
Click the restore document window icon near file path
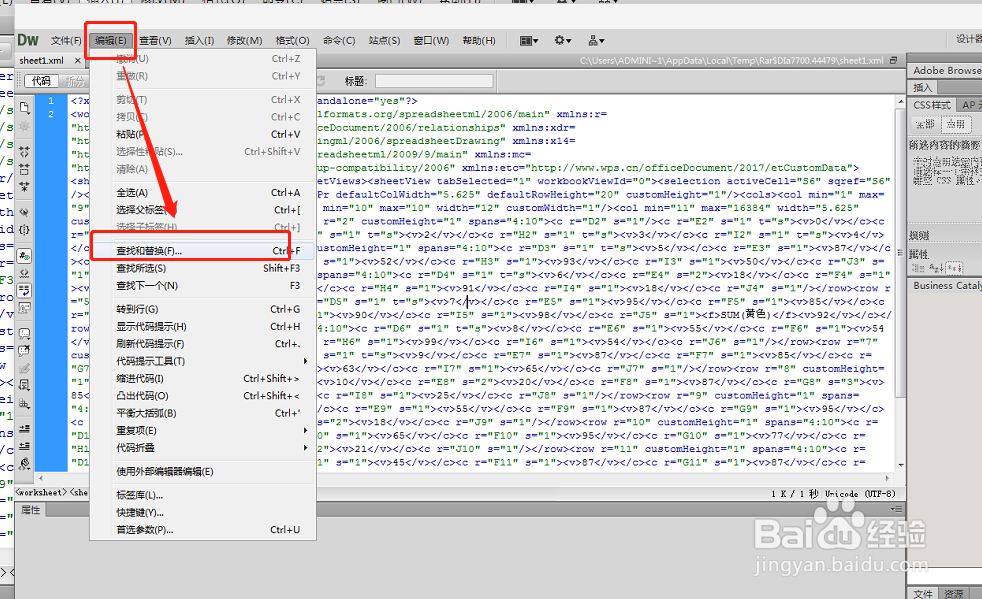(x=893, y=60)
